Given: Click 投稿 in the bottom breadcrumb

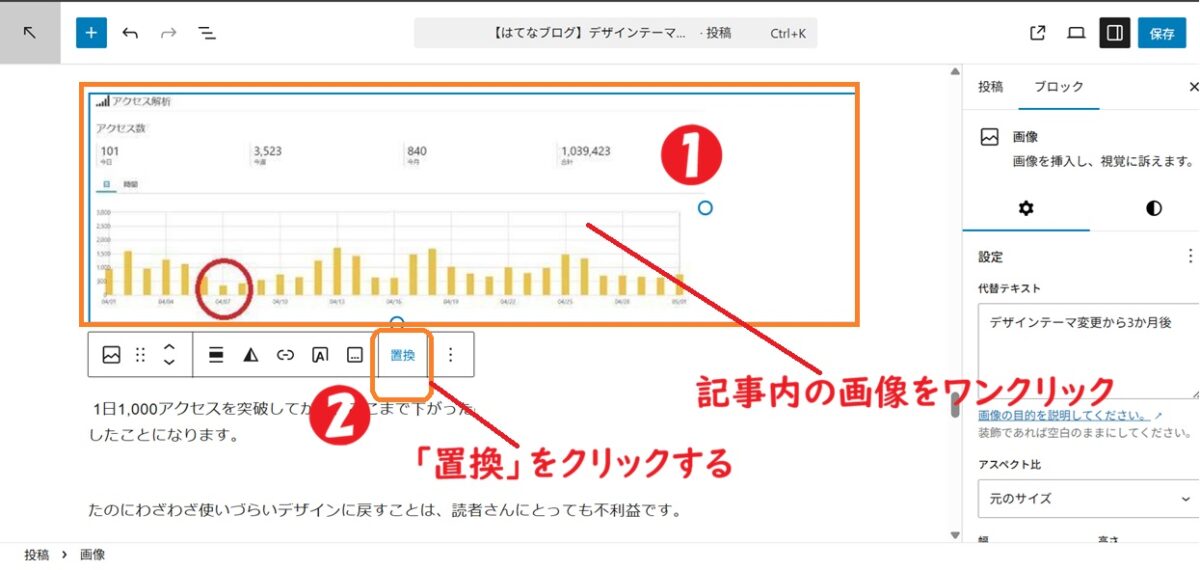Looking at the screenshot, I should (x=37, y=554).
